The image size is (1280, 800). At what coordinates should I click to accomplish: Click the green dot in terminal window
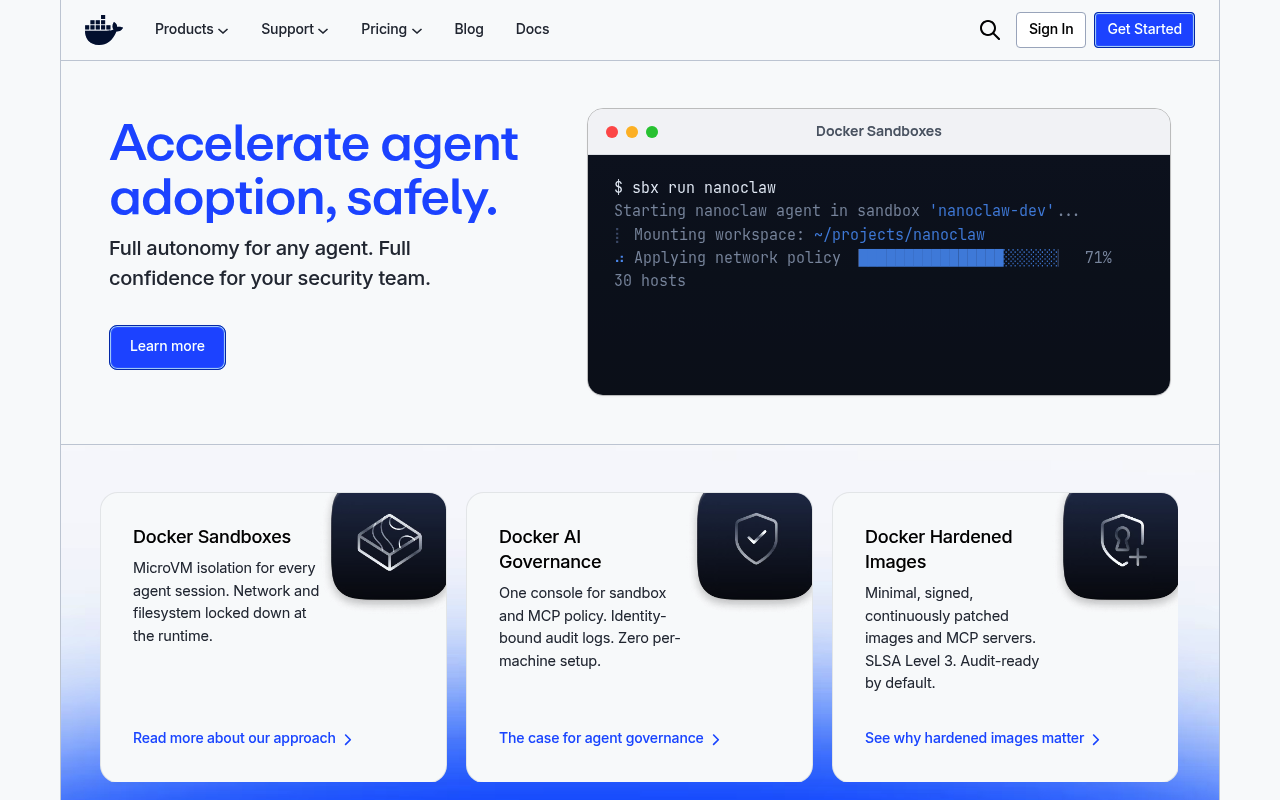click(652, 132)
